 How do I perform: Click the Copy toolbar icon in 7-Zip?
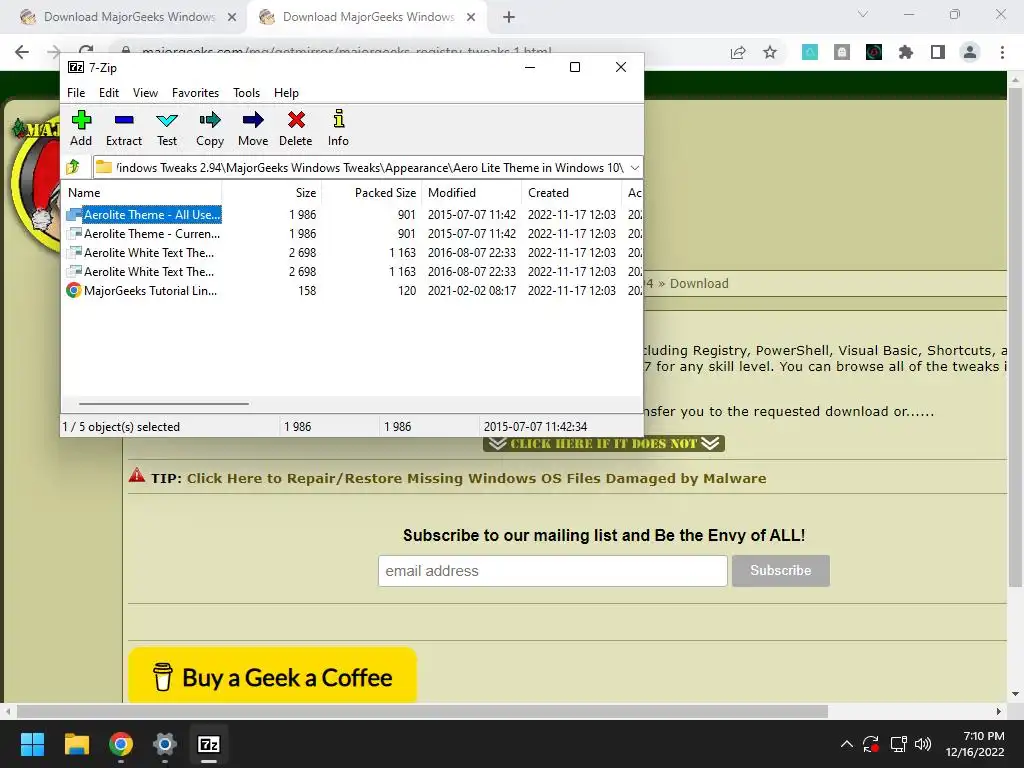click(x=210, y=128)
